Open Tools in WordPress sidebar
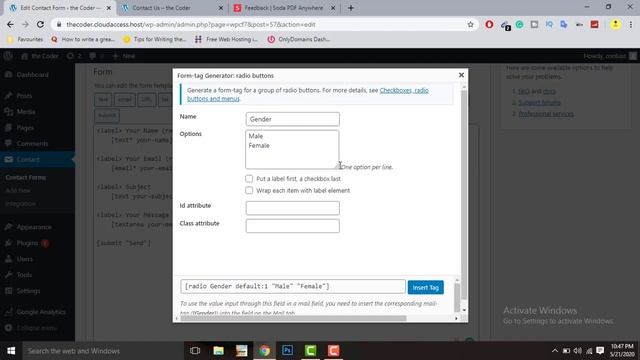Screen dimensions: 640x360 [x=24, y=275]
